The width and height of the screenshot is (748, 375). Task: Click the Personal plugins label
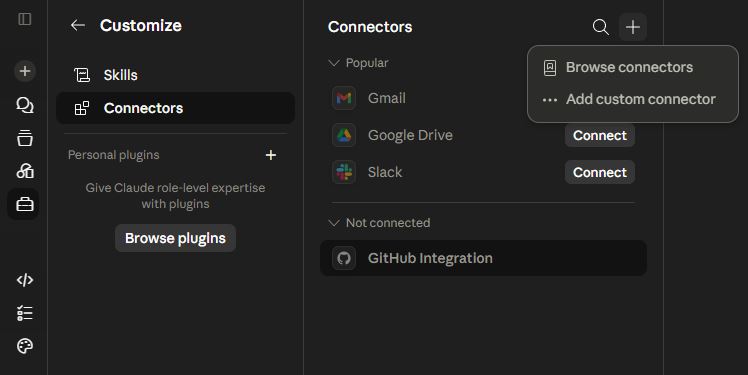coord(114,155)
